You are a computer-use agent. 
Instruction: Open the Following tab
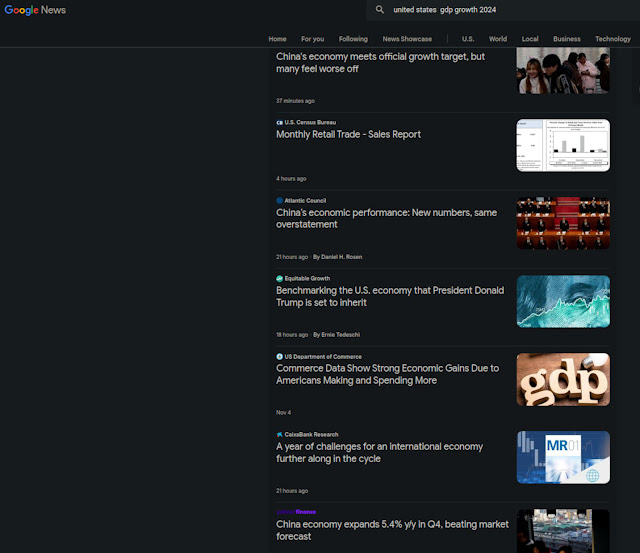(x=353, y=39)
